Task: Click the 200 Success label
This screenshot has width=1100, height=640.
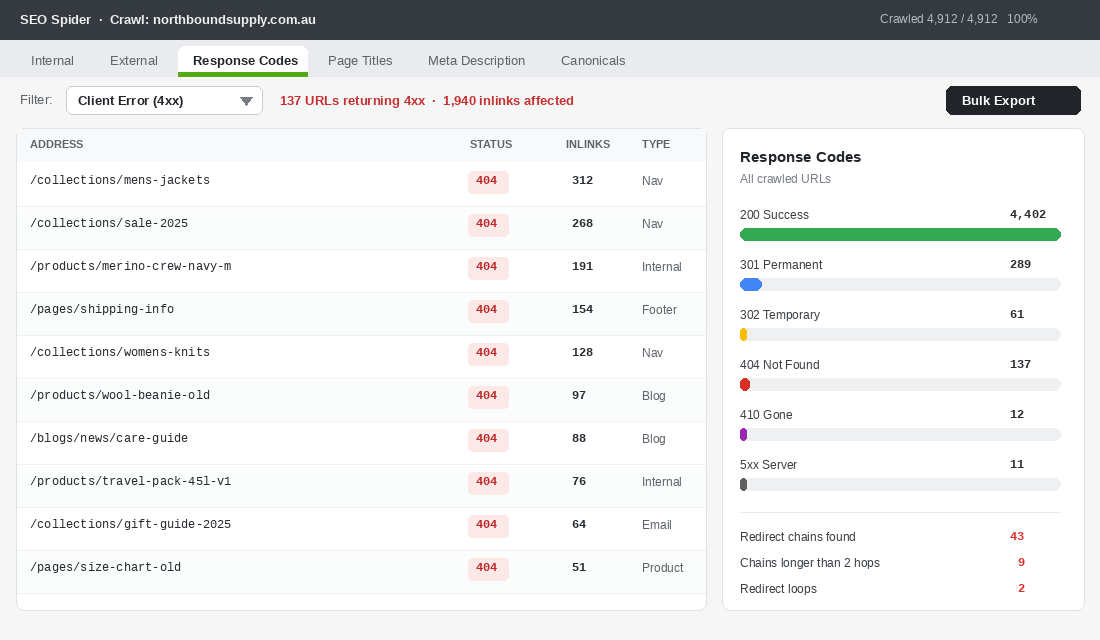Action: point(774,215)
